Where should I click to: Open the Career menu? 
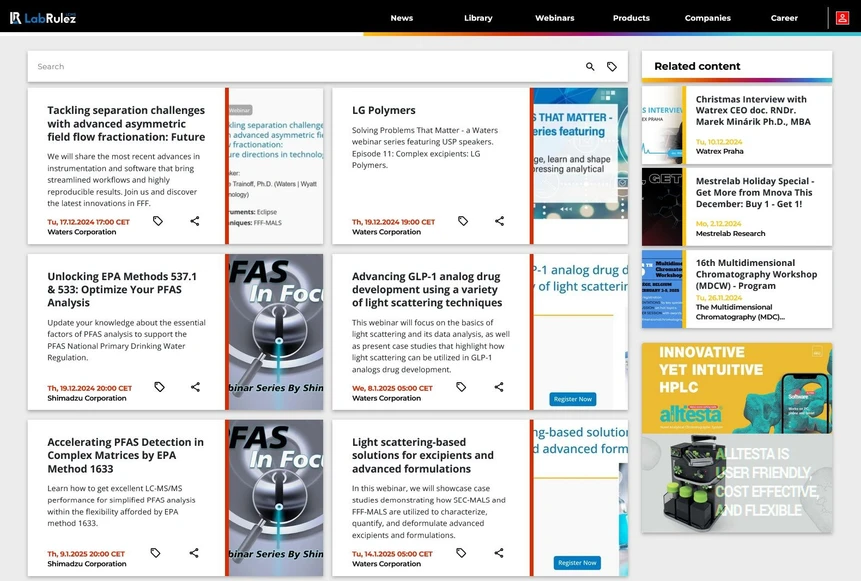pyautogui.click(x=784, y=18)
